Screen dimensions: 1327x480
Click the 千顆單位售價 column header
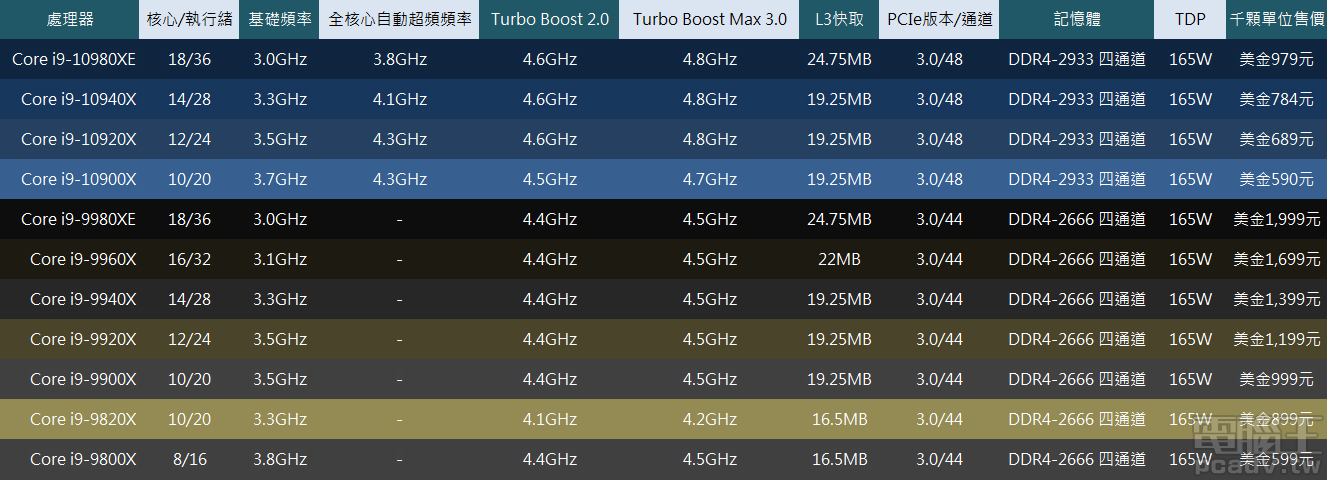pos(1277,19)
